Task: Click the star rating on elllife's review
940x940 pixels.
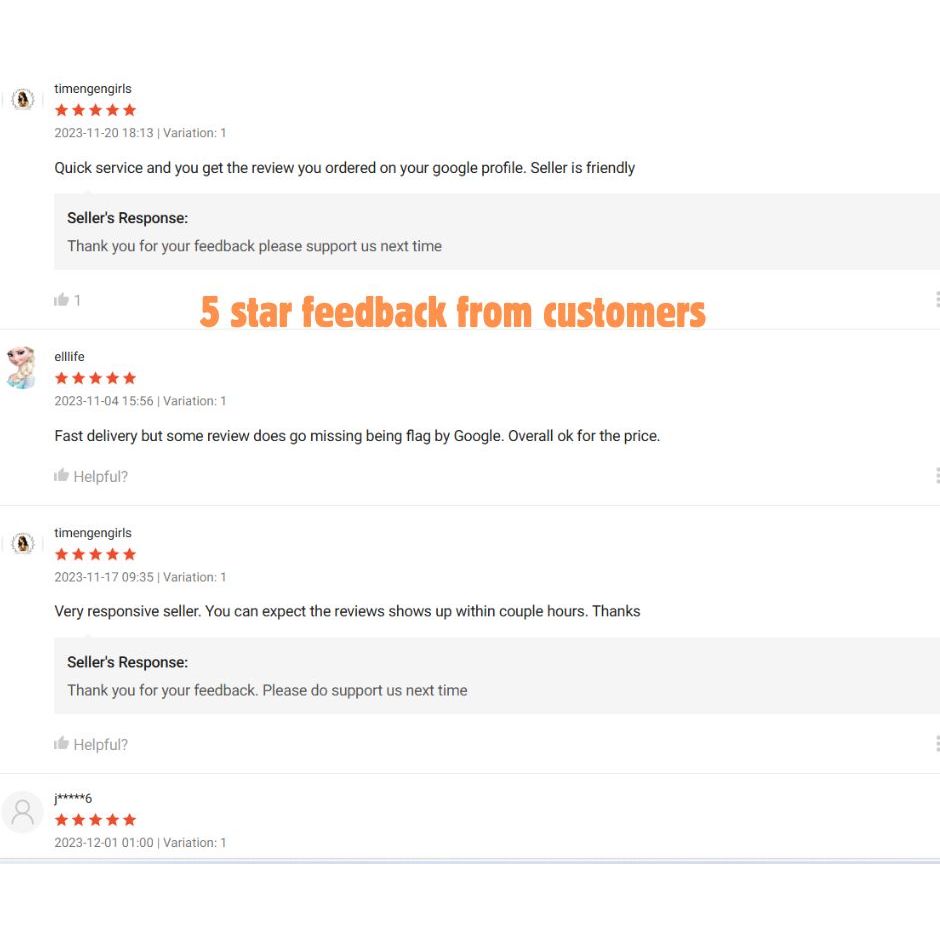Action: coord(95,378)
